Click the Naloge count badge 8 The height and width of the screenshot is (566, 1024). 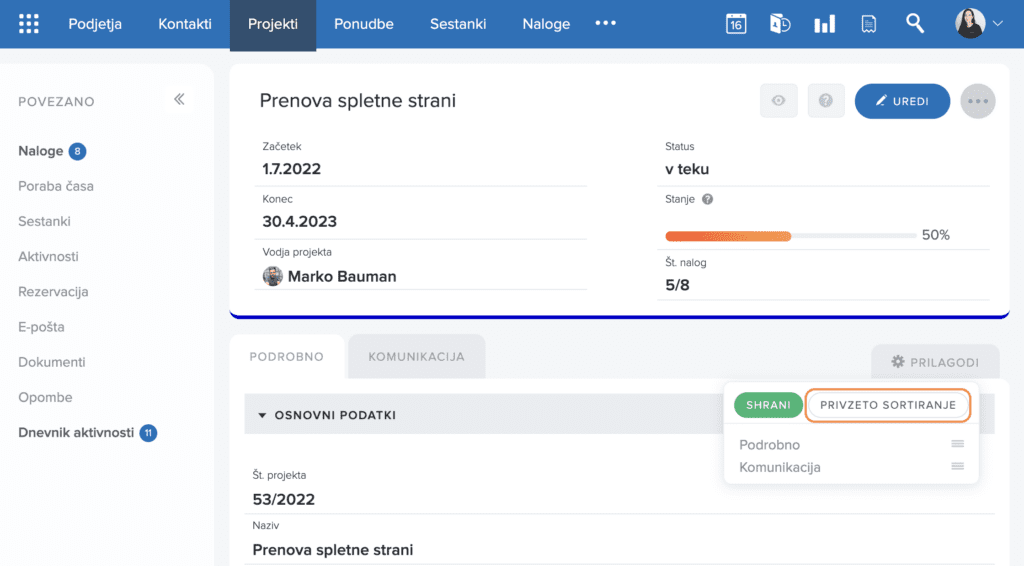tap(77, 151)
